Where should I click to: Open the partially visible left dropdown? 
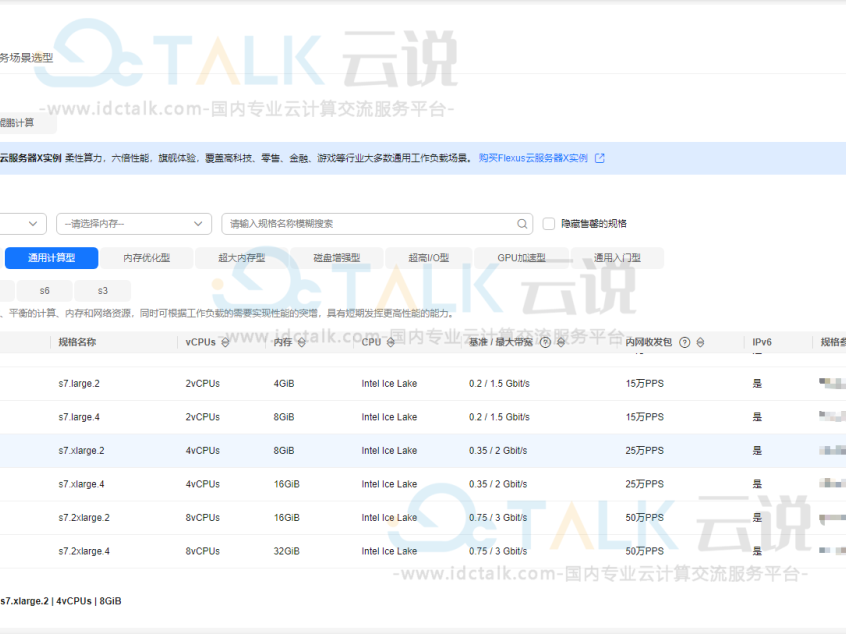(23, 224)
